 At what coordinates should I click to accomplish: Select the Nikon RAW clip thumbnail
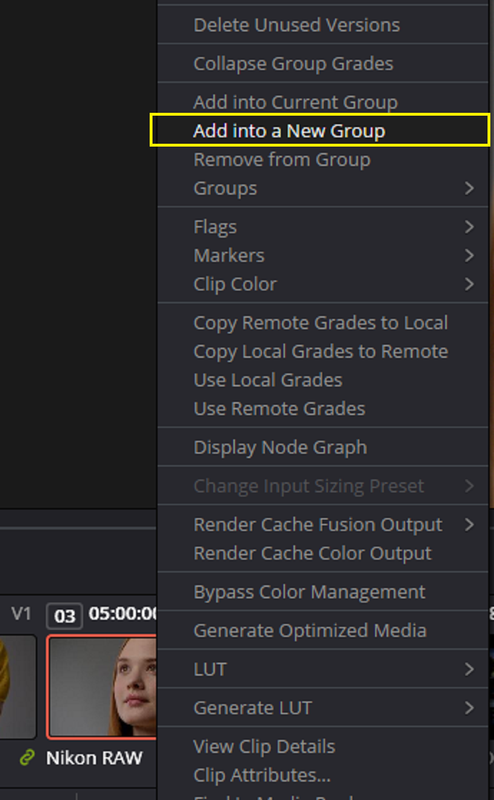[102, 687]
